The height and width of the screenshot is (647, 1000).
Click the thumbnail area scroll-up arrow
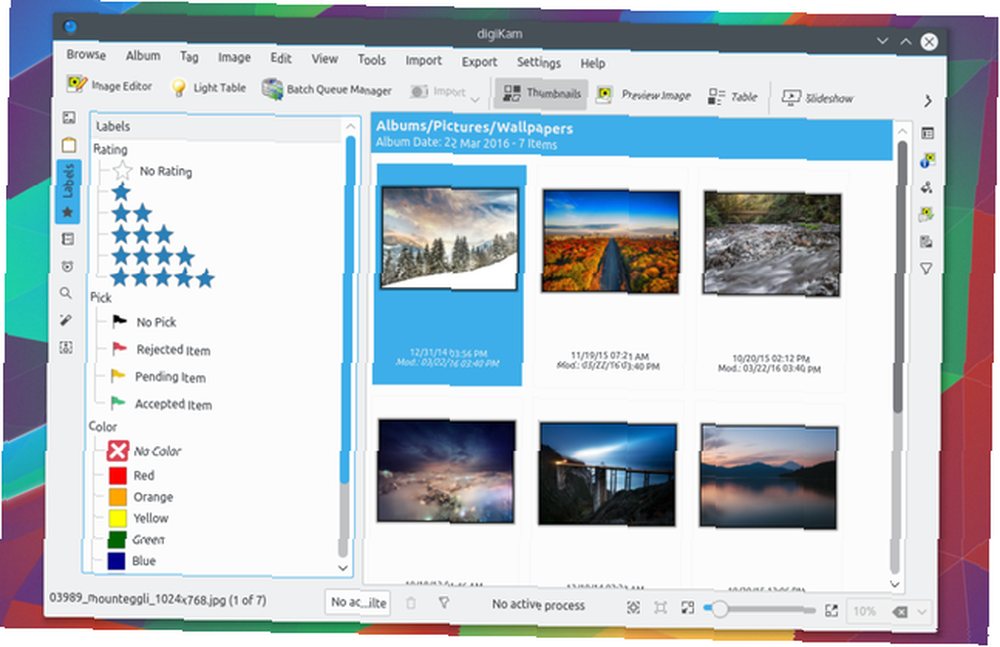902,131
